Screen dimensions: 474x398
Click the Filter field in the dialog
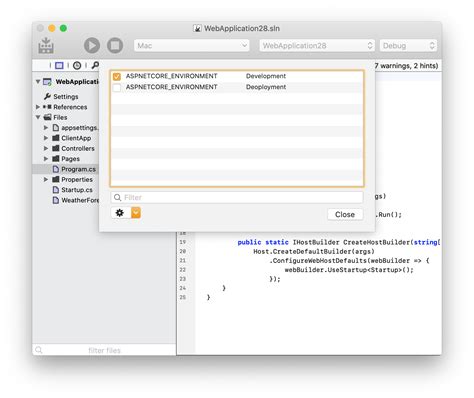237,197
